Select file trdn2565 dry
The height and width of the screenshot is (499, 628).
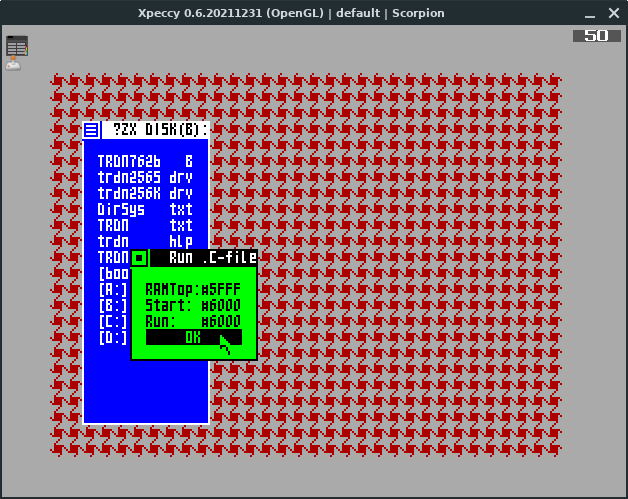145,177
